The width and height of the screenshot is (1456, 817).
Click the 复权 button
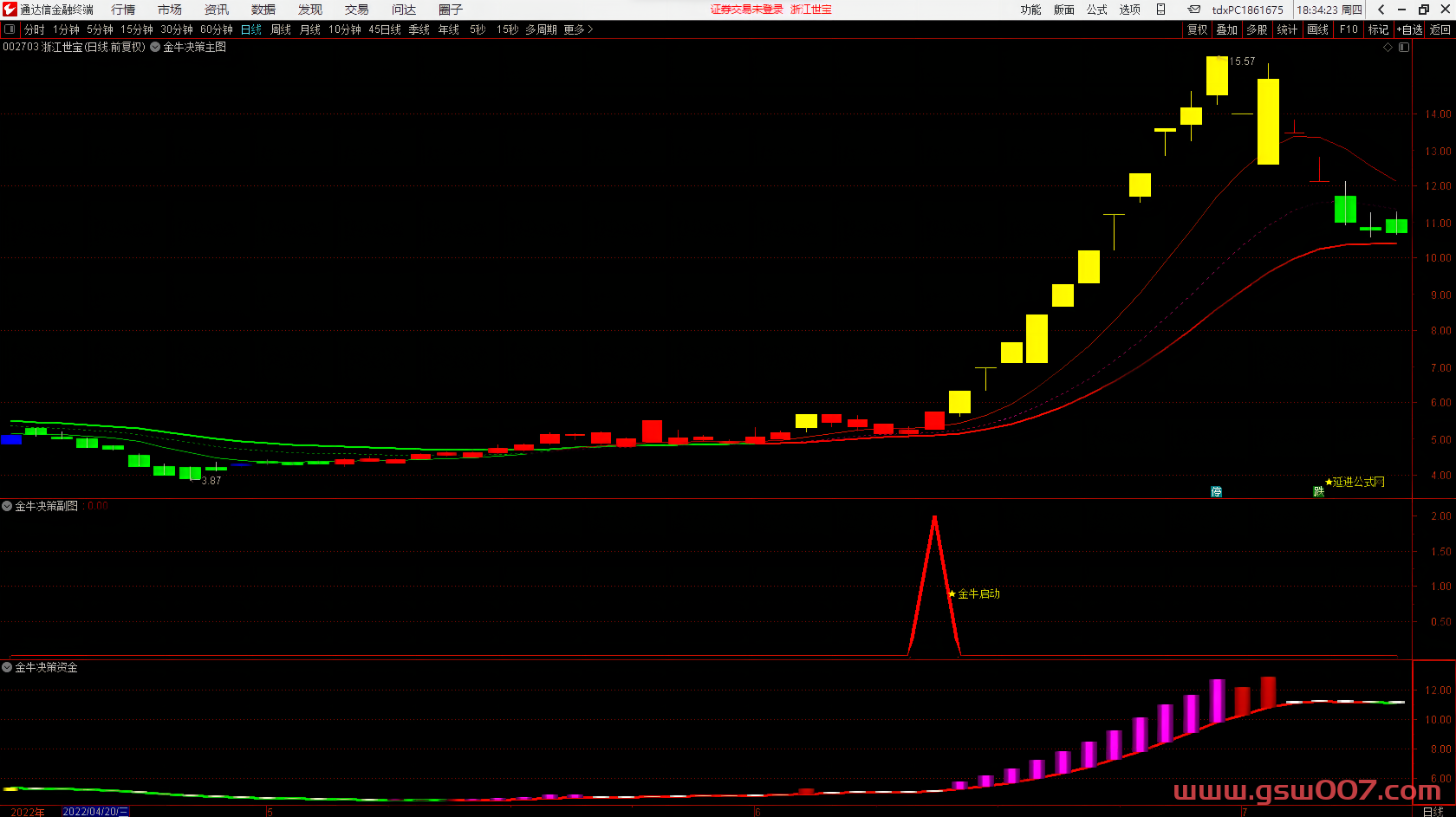pyautogui.click(x=1198, y=29)
